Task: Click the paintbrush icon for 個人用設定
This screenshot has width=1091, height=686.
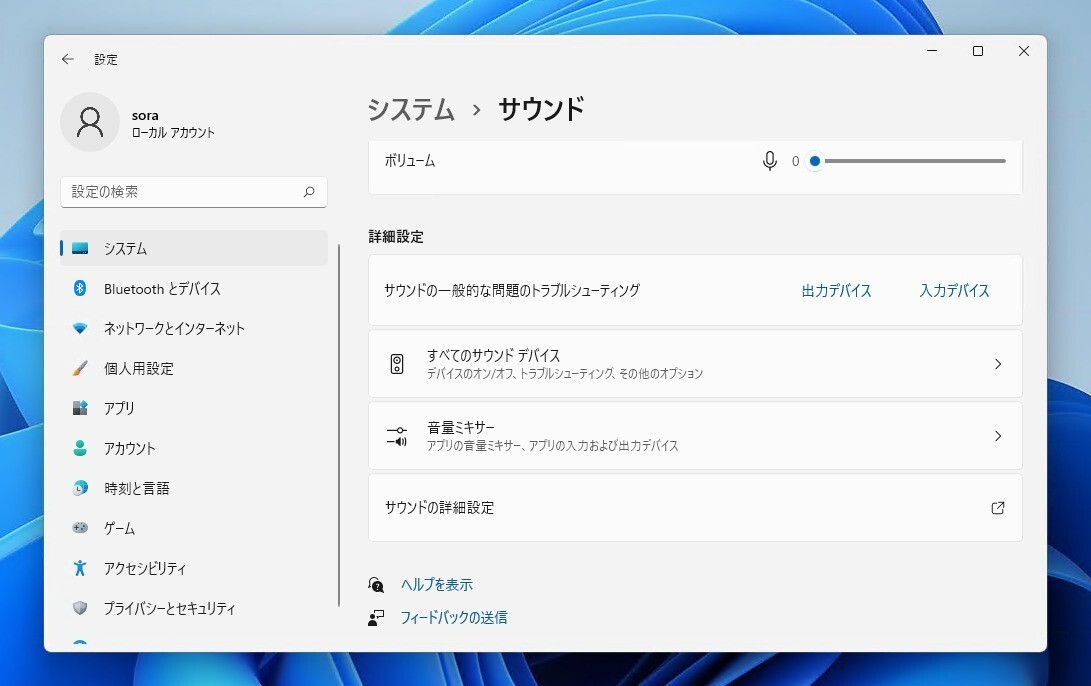Action: (x=80, y=368)
